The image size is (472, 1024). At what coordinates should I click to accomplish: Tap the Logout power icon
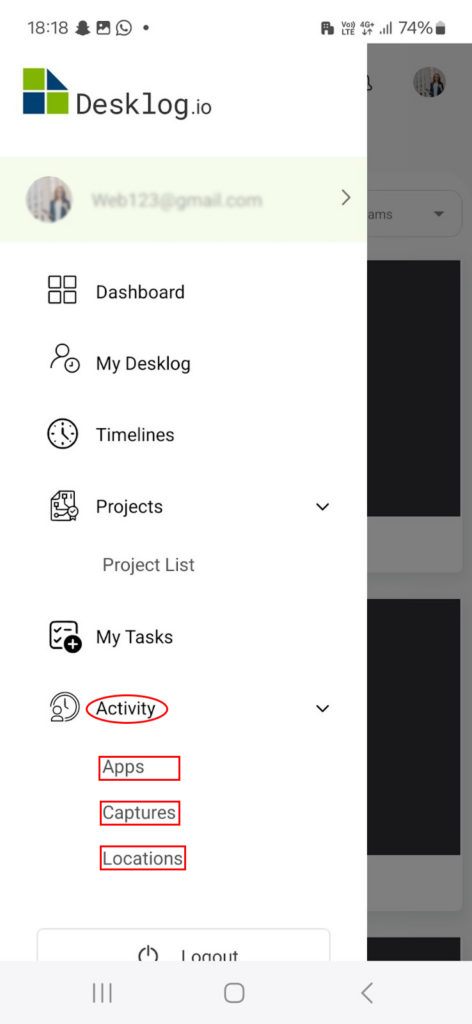click(x=149, y=953)
